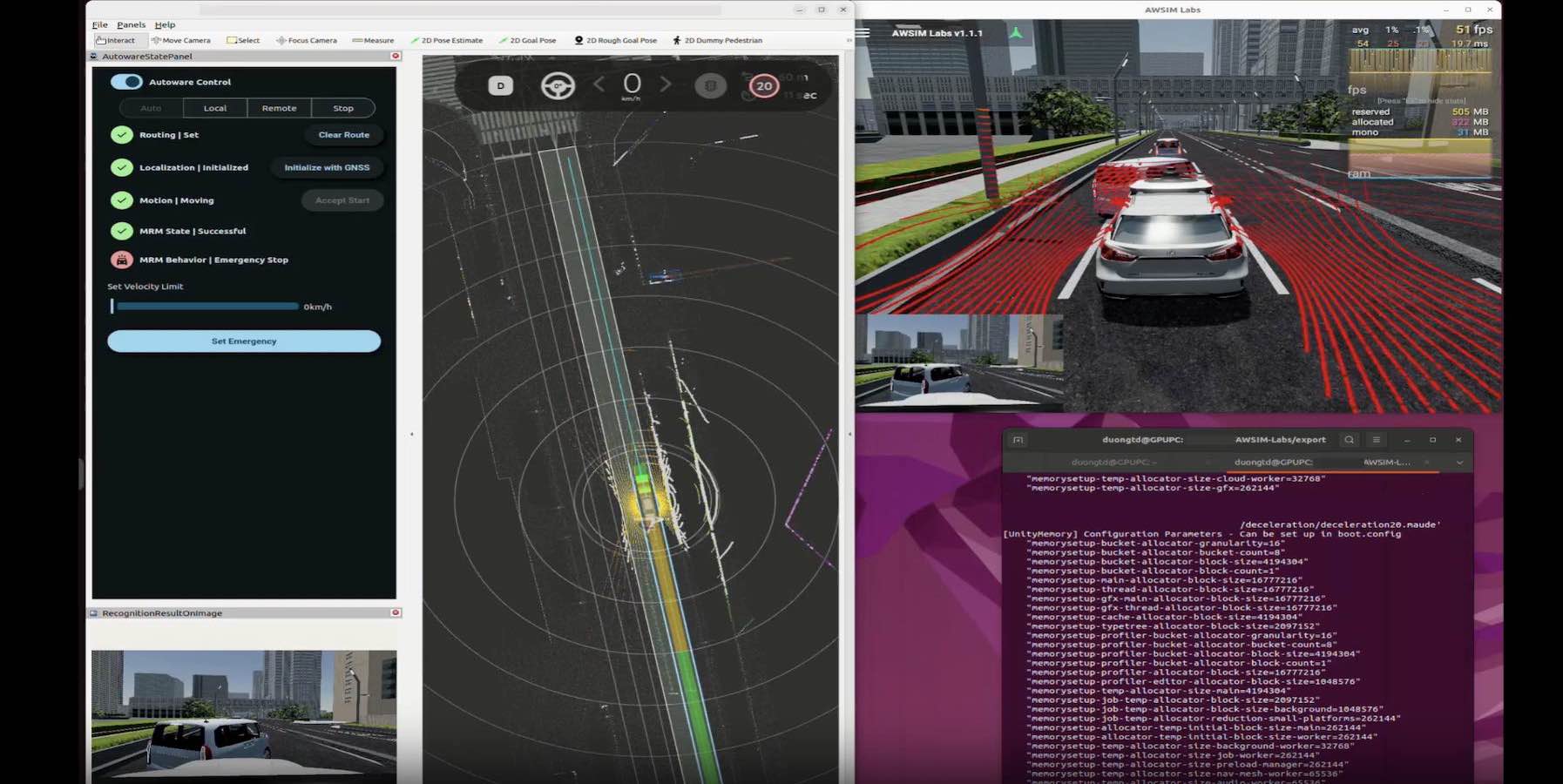This screenshot has width=1563, height=784.
Task: Adjust the Set Velocity Limit slider
Action: pyautogui.click(x=205, y=307)
